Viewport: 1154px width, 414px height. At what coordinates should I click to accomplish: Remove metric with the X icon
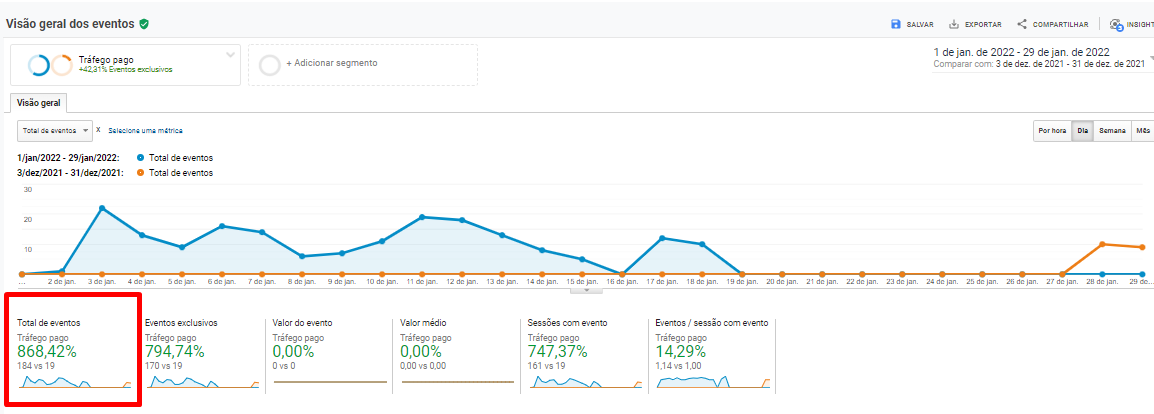pos(98,130)
